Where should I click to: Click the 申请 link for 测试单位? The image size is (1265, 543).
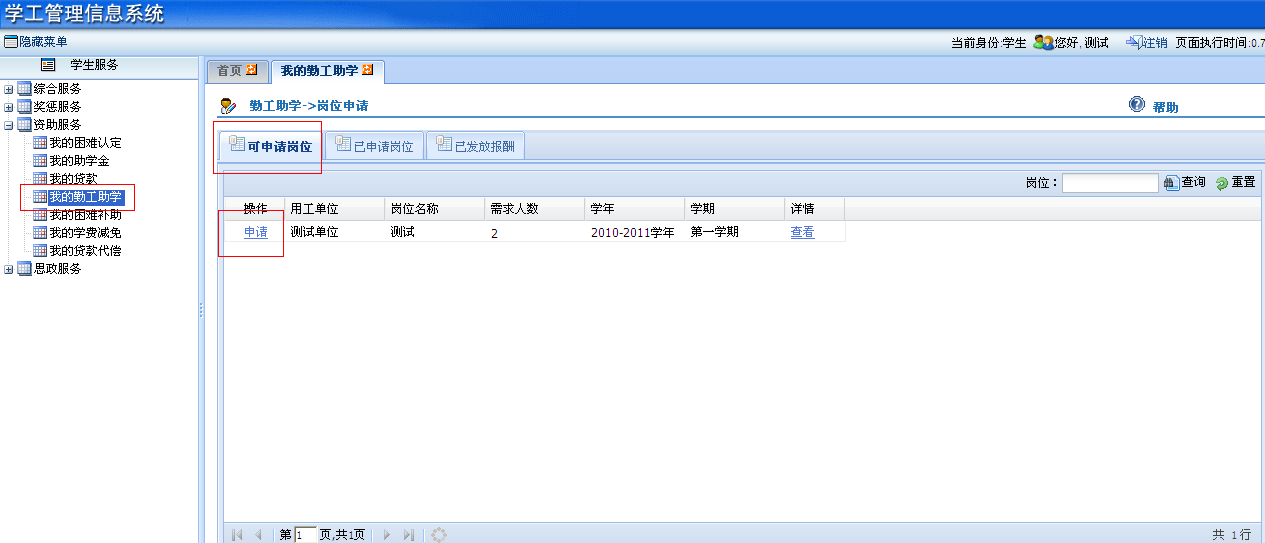tap(256, 232)
